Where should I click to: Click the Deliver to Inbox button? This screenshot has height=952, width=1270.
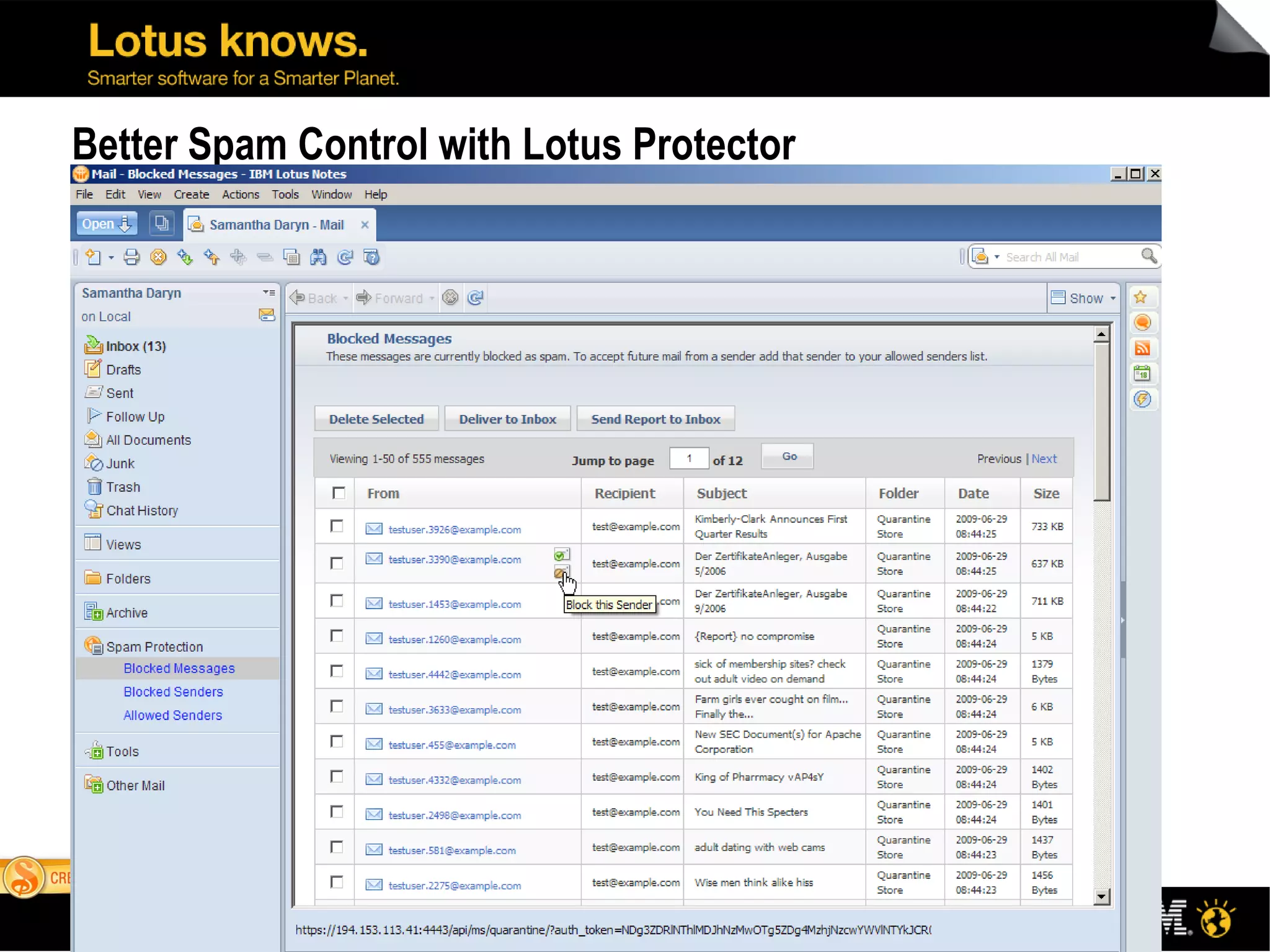(x=507, y=419)
